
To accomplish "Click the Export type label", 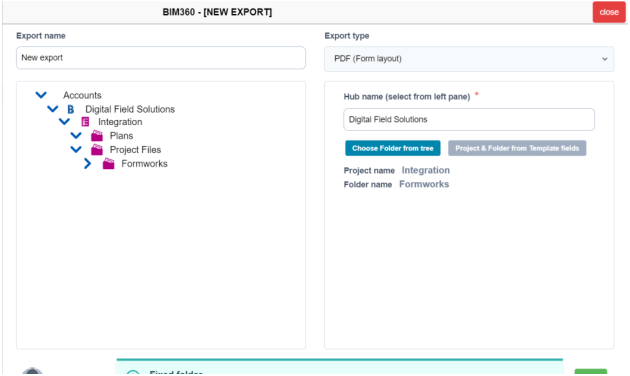I will [x=347, y=36].
